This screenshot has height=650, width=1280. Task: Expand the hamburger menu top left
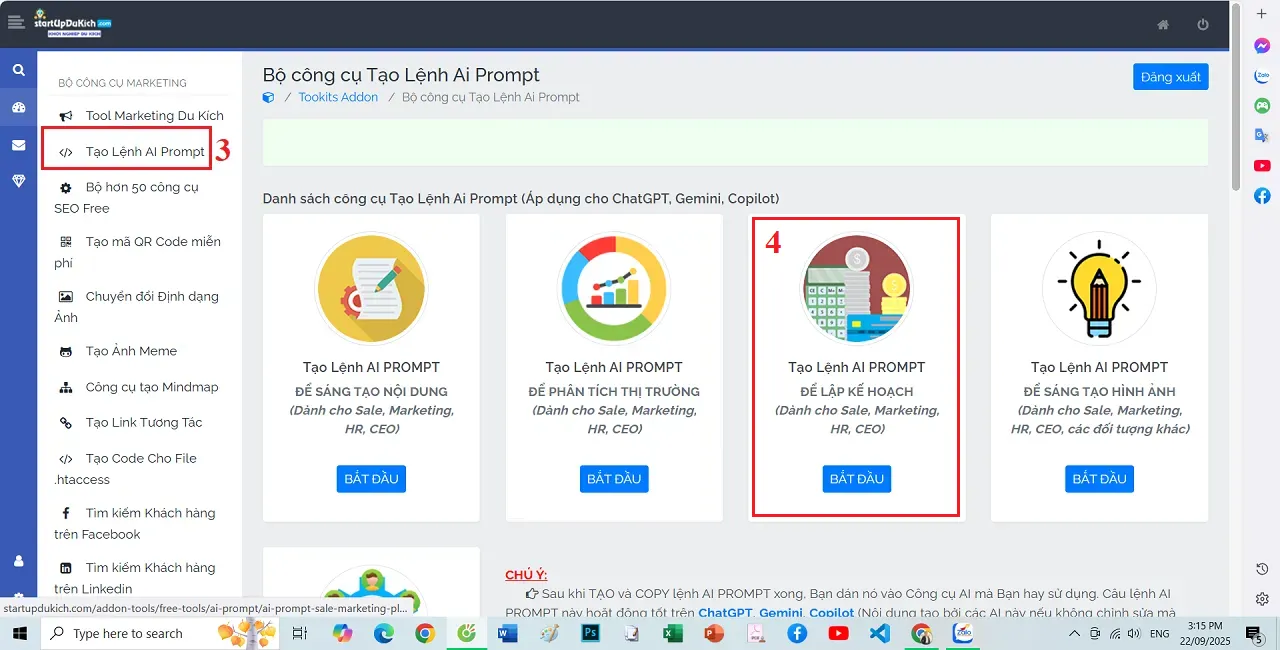(x=16, y=20)
